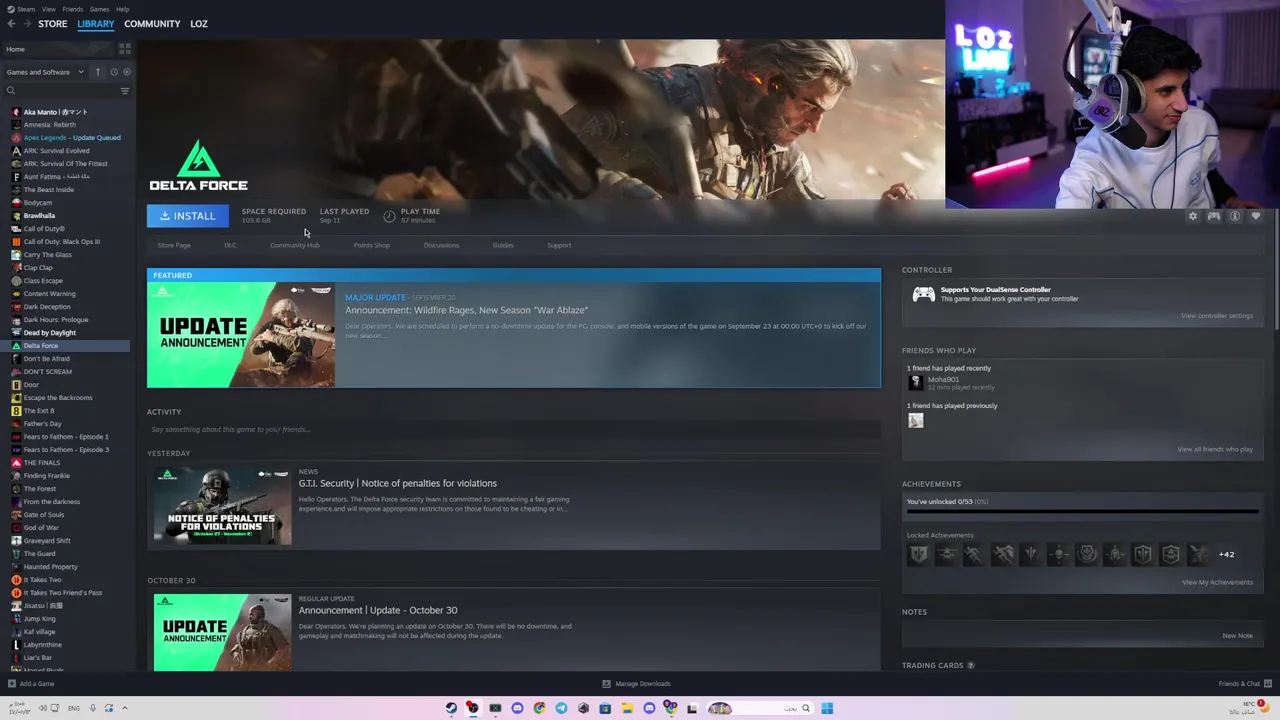The image size is (1280, 720).
Task: Open the Points Shop link
Action: pyautogui.click(x=371, y=245)
